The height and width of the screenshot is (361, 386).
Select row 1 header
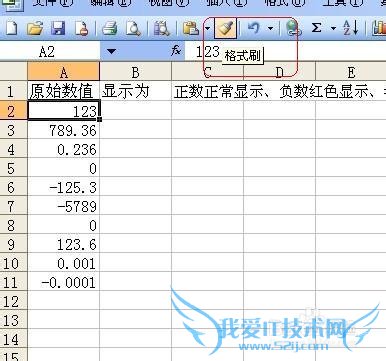coord(13,91)
